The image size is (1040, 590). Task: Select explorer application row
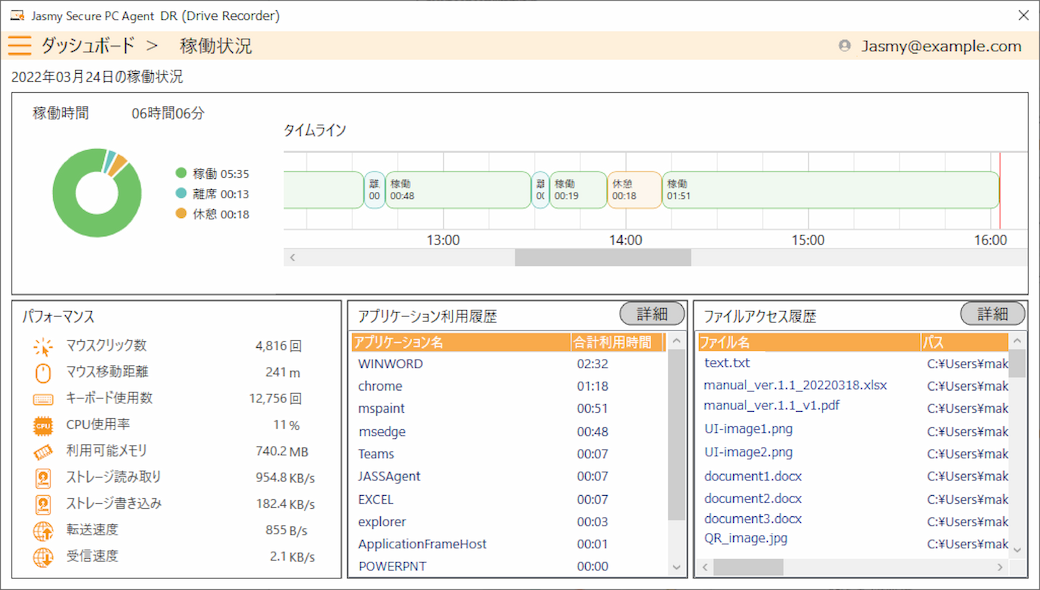pos(509,522)
